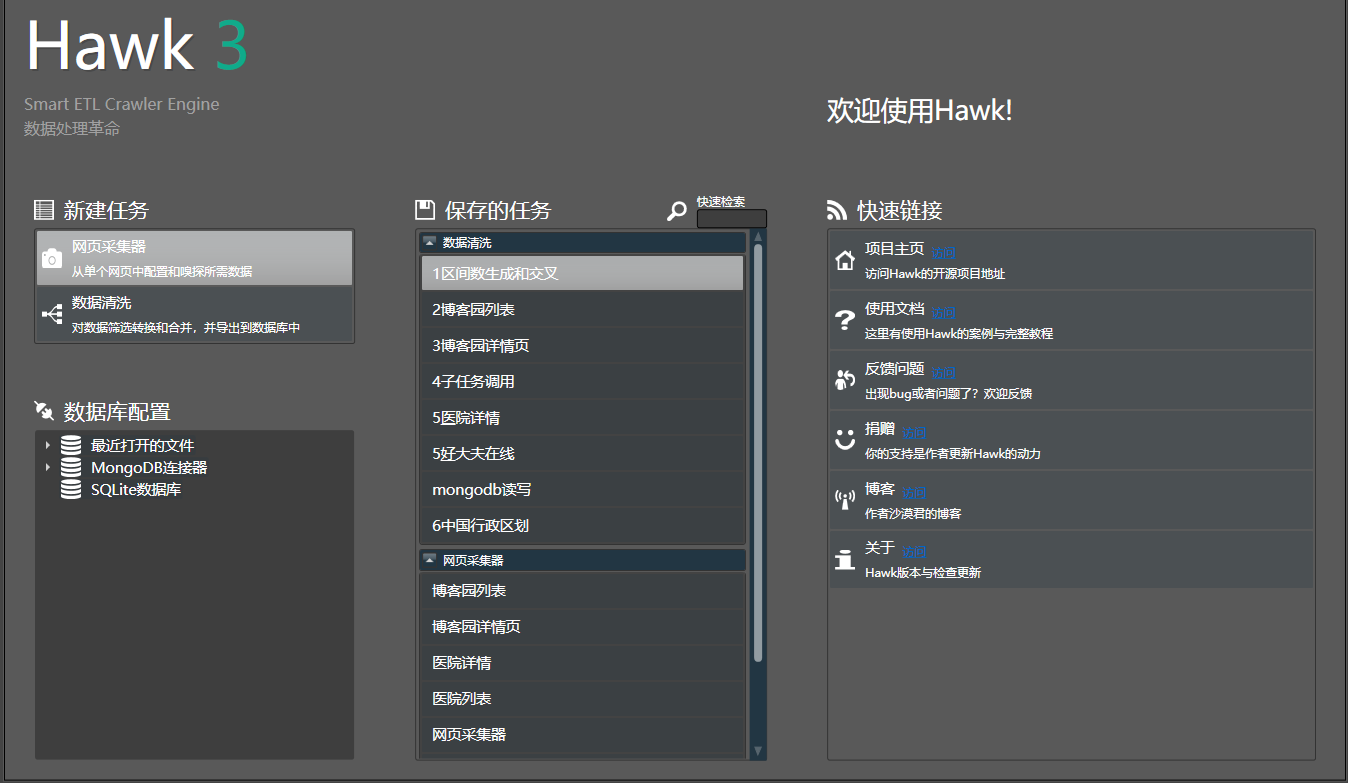The width and height of the screenshot is (1348, 783).
Task: Select saved task 5好大夫在线
Action: (582, 454)
